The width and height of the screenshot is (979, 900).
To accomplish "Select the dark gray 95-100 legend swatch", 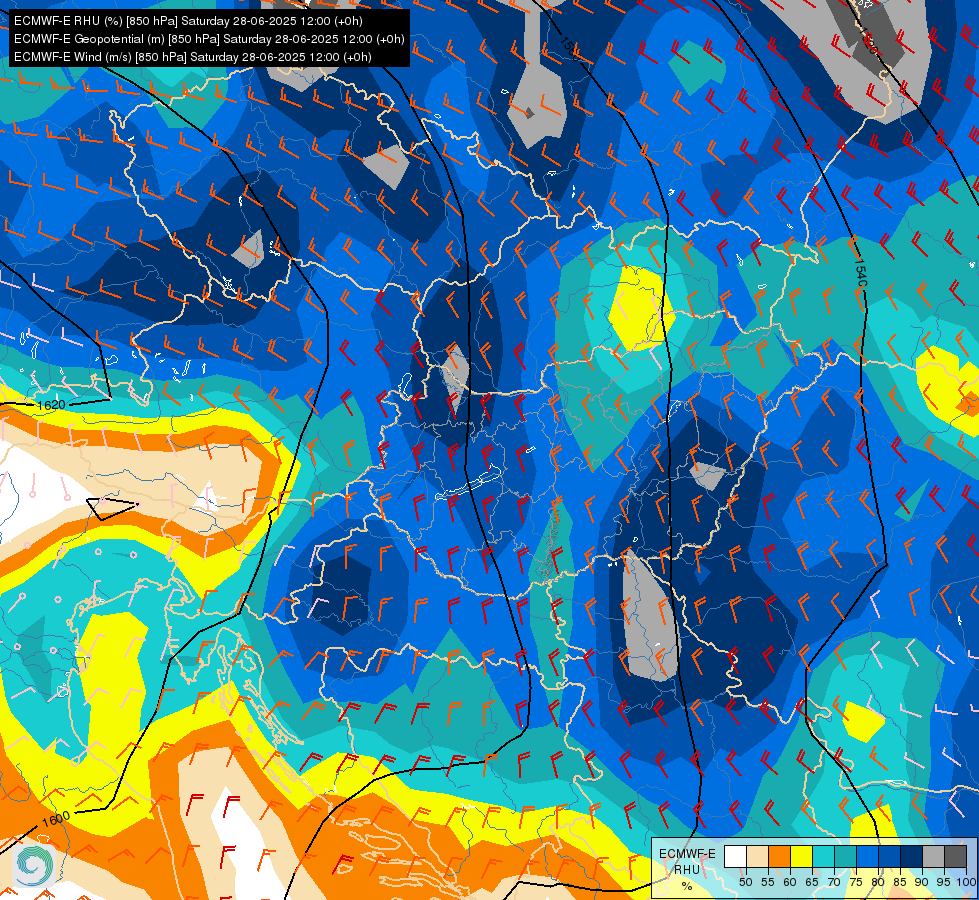I will pos(955,856).
